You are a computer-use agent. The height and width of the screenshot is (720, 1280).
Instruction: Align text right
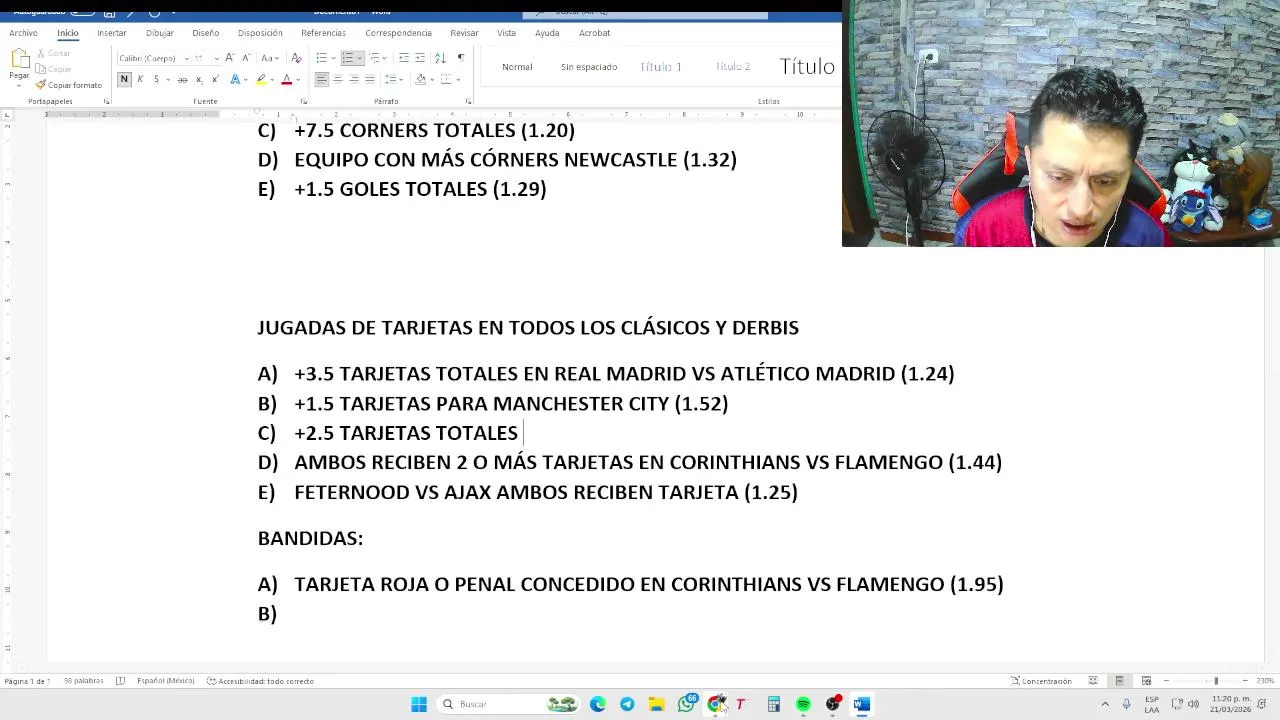click(353, 79)
